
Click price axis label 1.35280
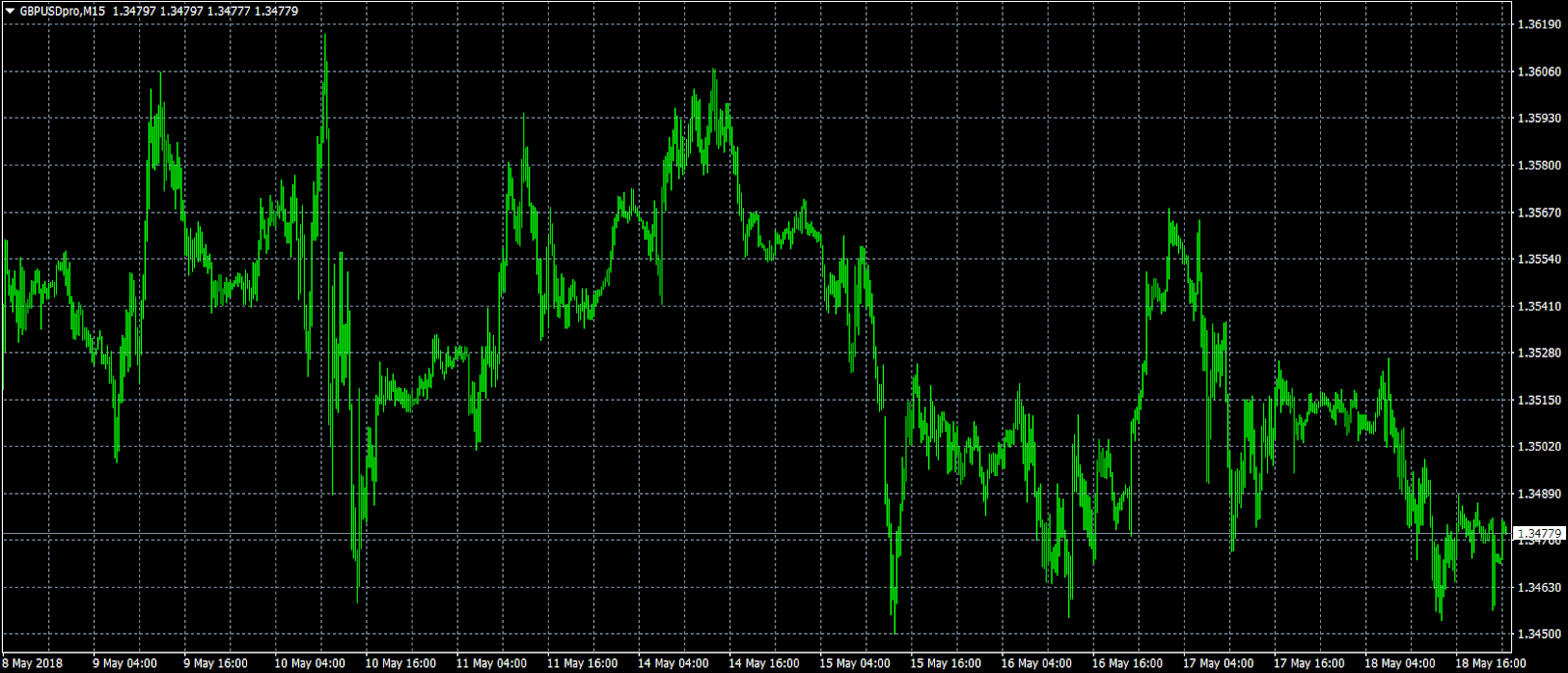[x=1539, y=353]
